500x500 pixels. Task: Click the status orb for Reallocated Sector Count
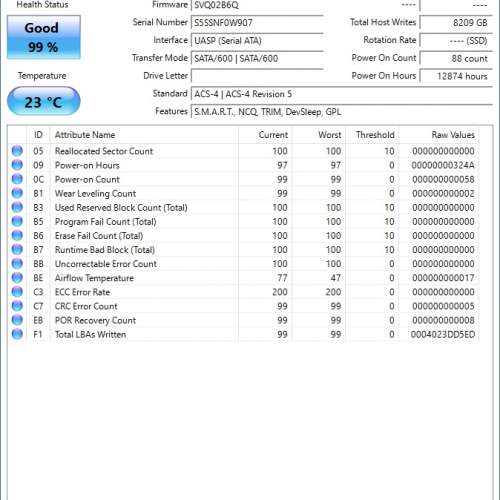tap(17, 151)
